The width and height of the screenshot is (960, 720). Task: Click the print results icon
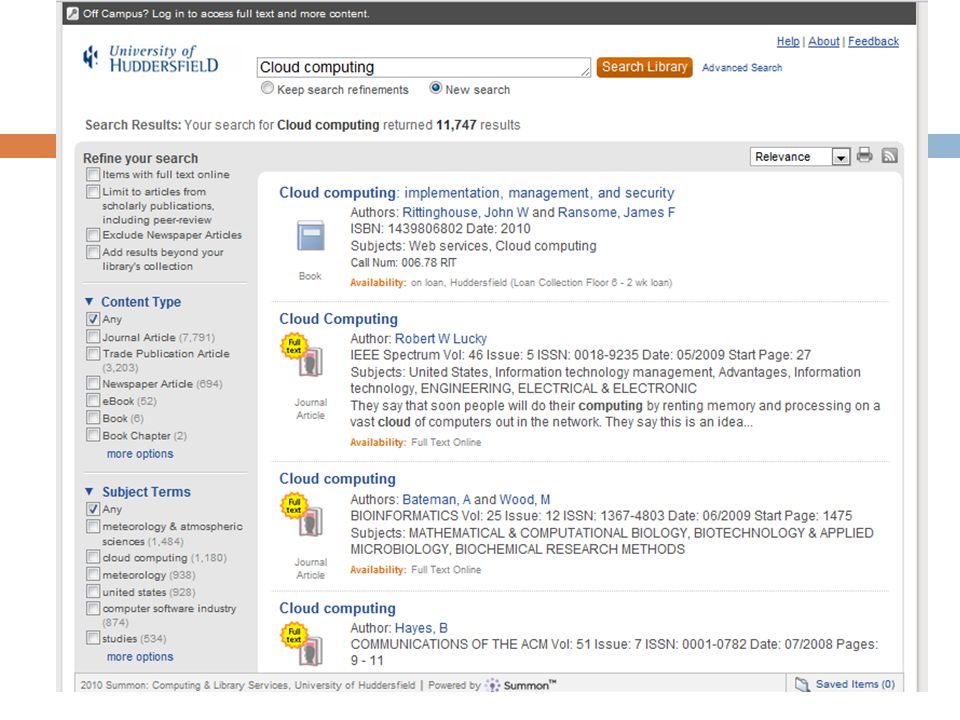pyautogui.click(x=864, y=156)
